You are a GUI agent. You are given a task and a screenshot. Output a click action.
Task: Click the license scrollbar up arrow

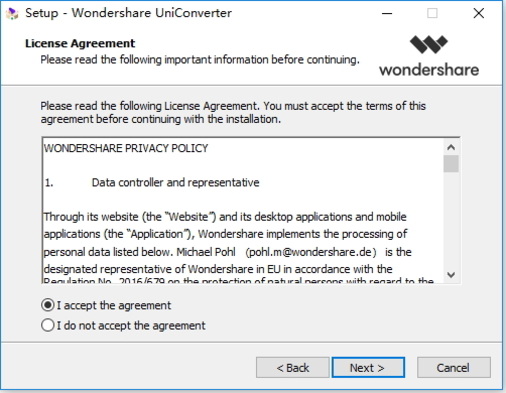pos(451,147)
